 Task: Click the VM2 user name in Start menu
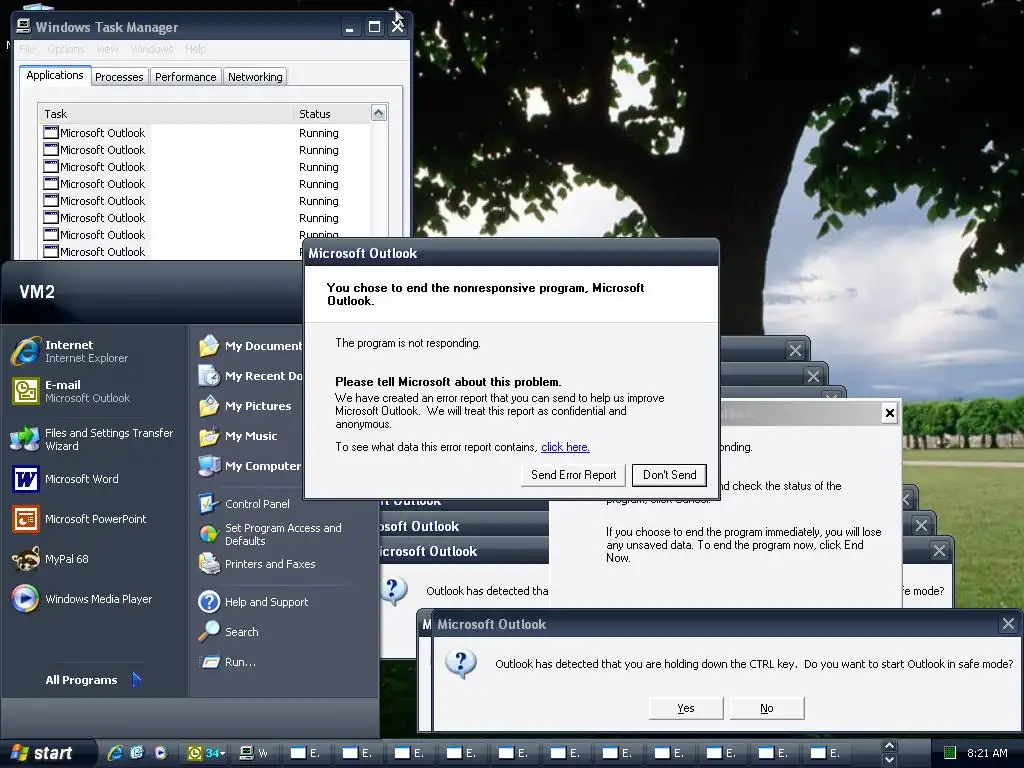click(x=37, y=291)
